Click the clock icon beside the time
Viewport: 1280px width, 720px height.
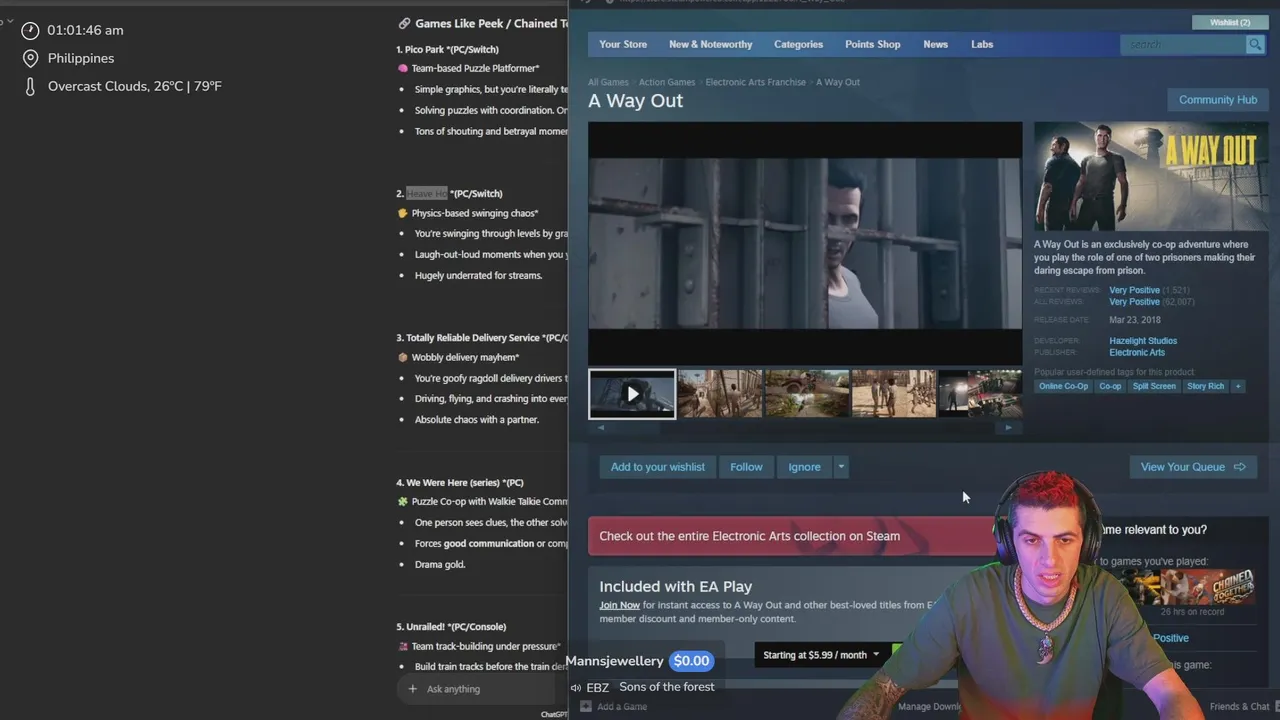click(x=30, y=30)
